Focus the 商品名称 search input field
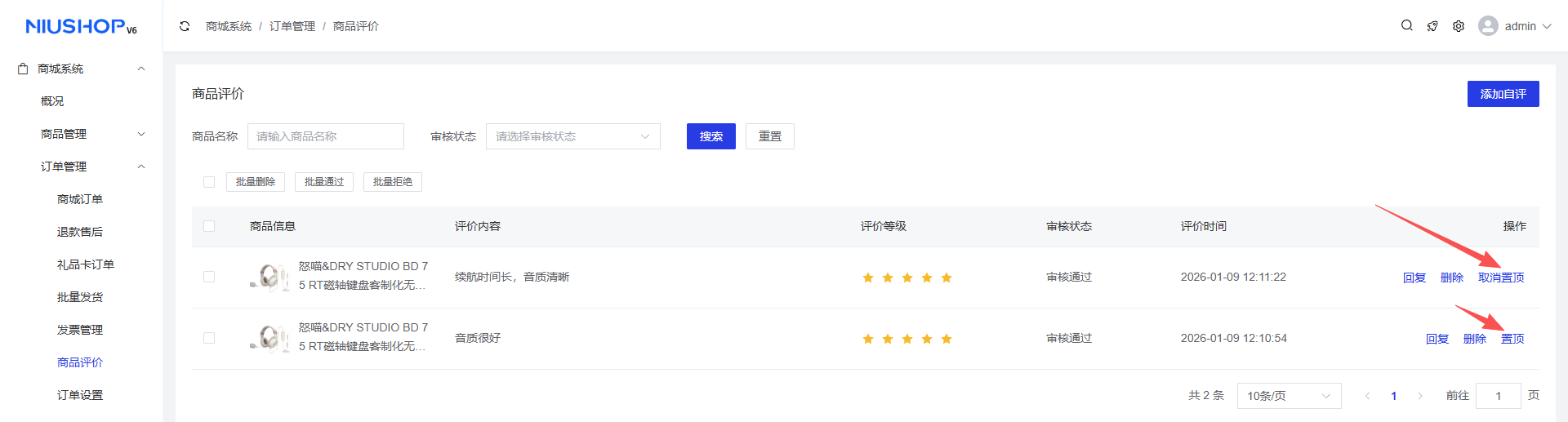1568x422 pixels. pyautogui.click(x=325, y=136)
